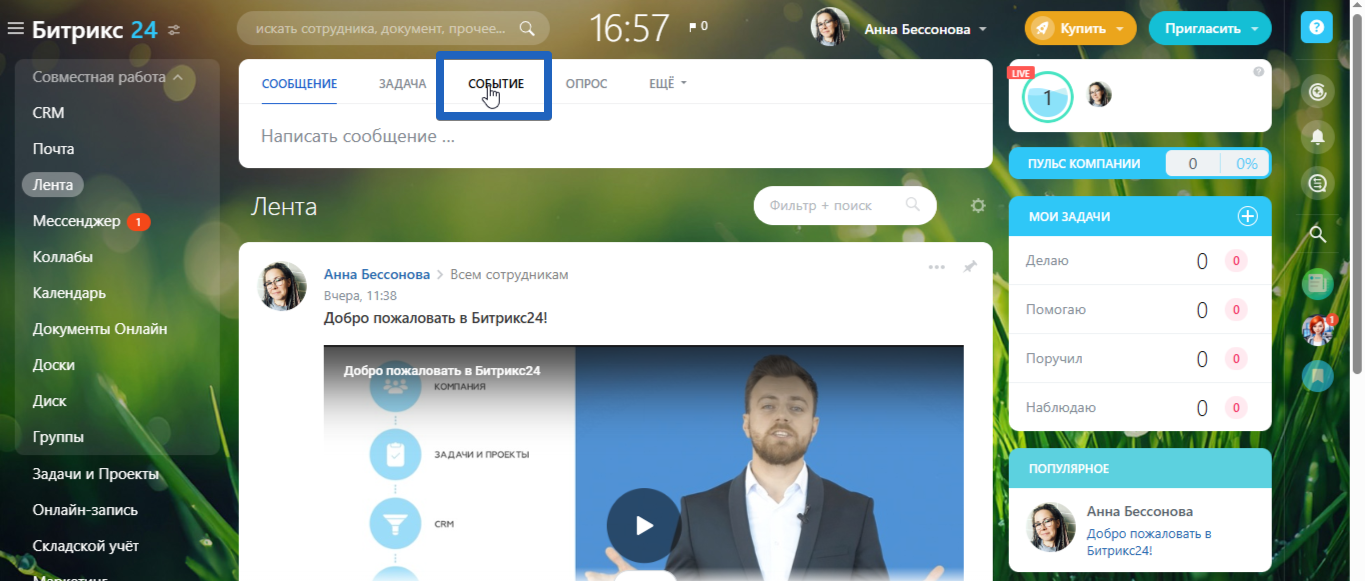
Task: Expand the Ещё tab dropdown
Action: pyautogui.click(x=668, y=84)
